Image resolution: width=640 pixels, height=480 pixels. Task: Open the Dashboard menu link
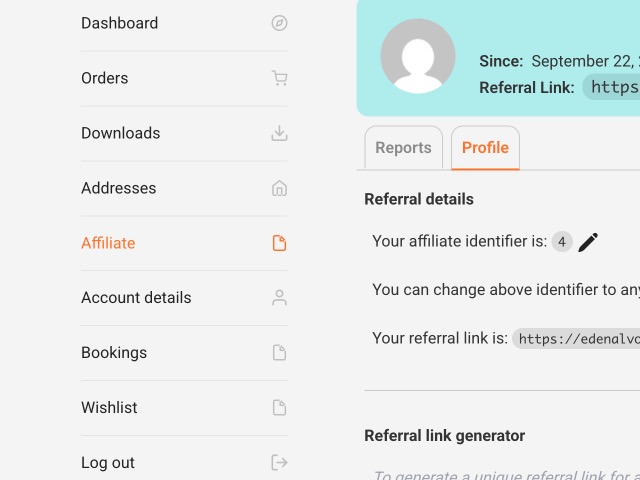point(119,23)
